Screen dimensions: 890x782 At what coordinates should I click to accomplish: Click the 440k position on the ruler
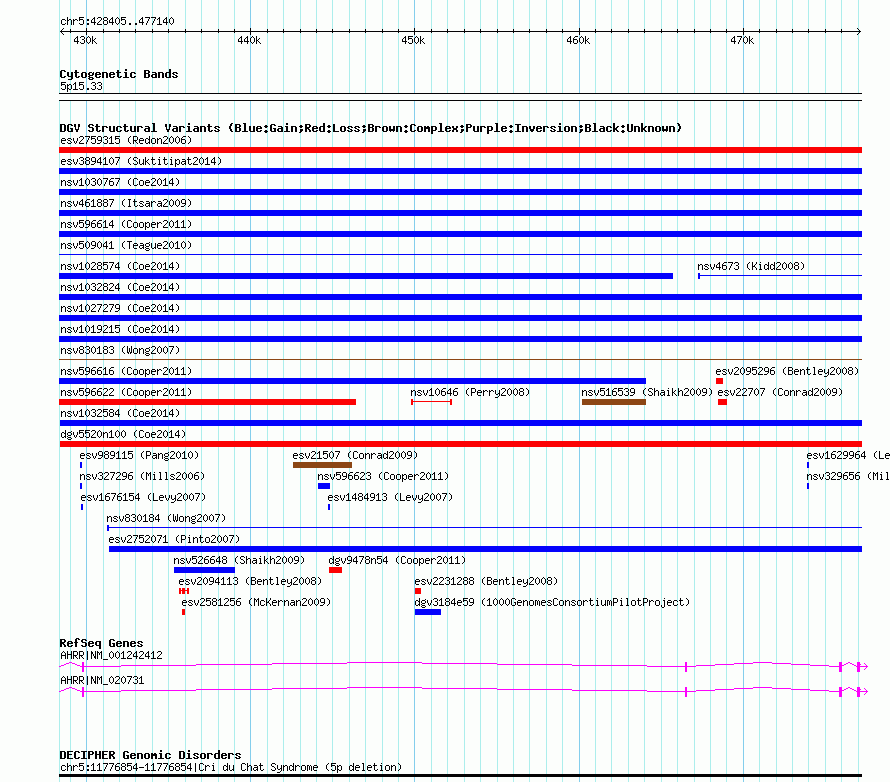(x=249, y=40)
